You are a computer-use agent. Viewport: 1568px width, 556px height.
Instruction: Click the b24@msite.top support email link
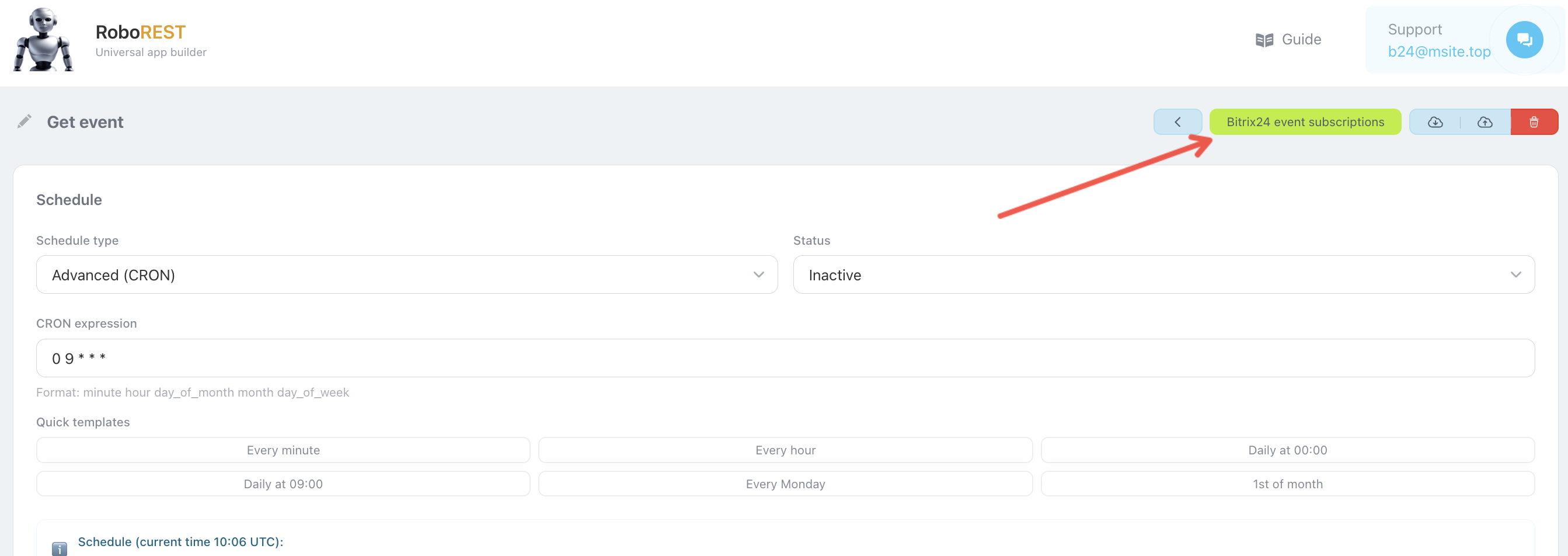[x=1438, y=52]
